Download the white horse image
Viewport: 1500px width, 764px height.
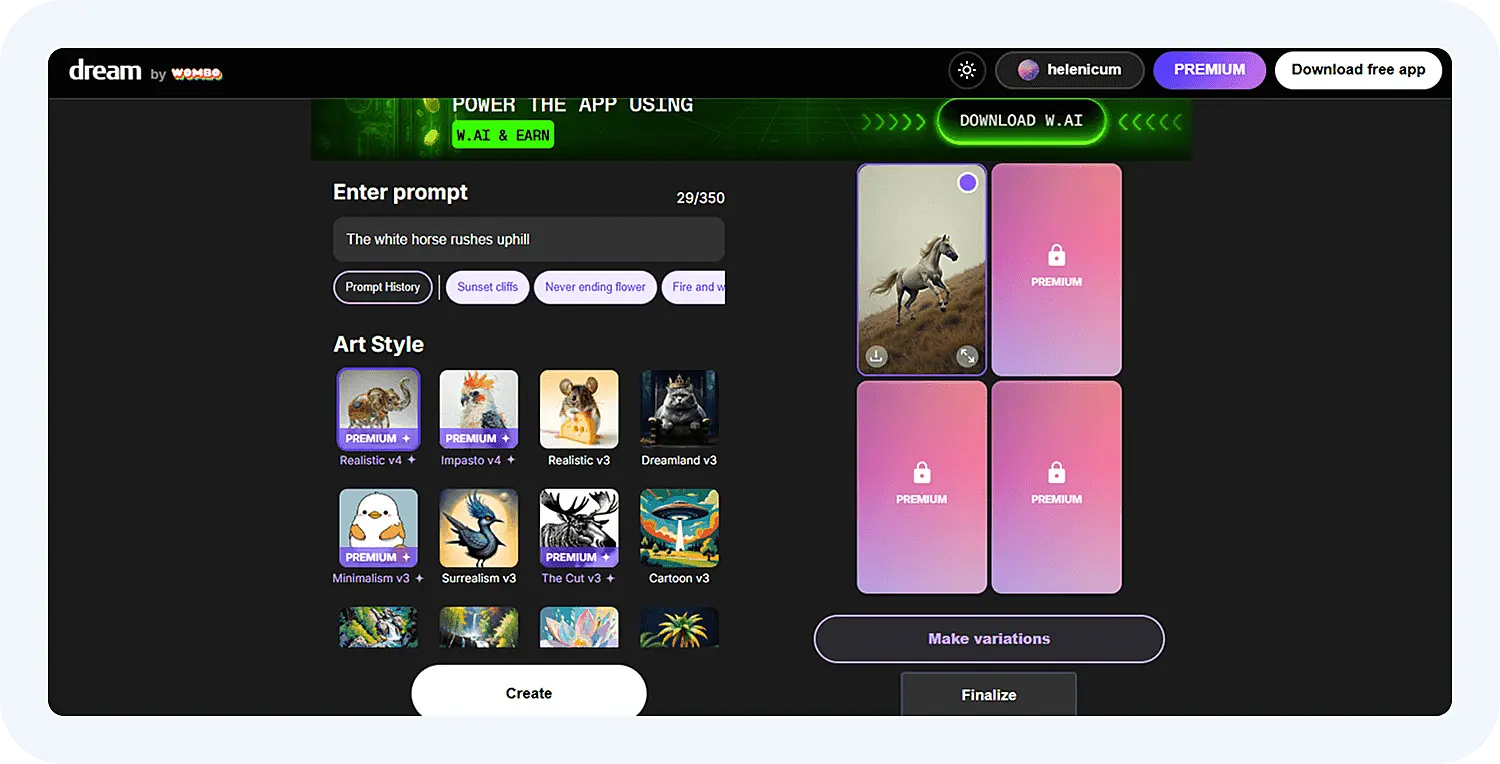click(x=876, y=356)
